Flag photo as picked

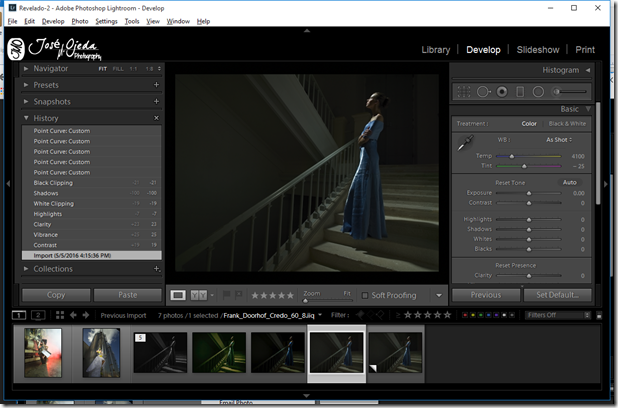226,295
